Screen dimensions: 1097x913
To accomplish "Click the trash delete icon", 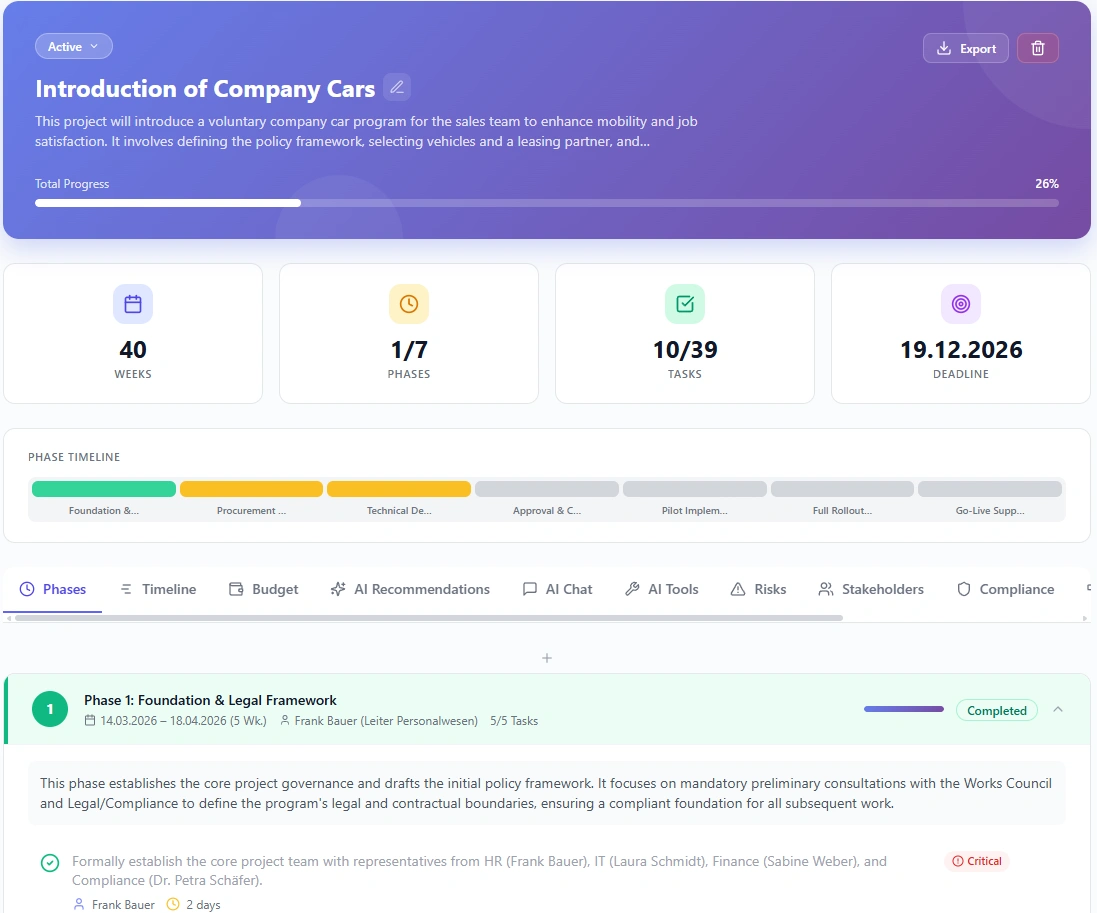I will tap(1037, 47).
